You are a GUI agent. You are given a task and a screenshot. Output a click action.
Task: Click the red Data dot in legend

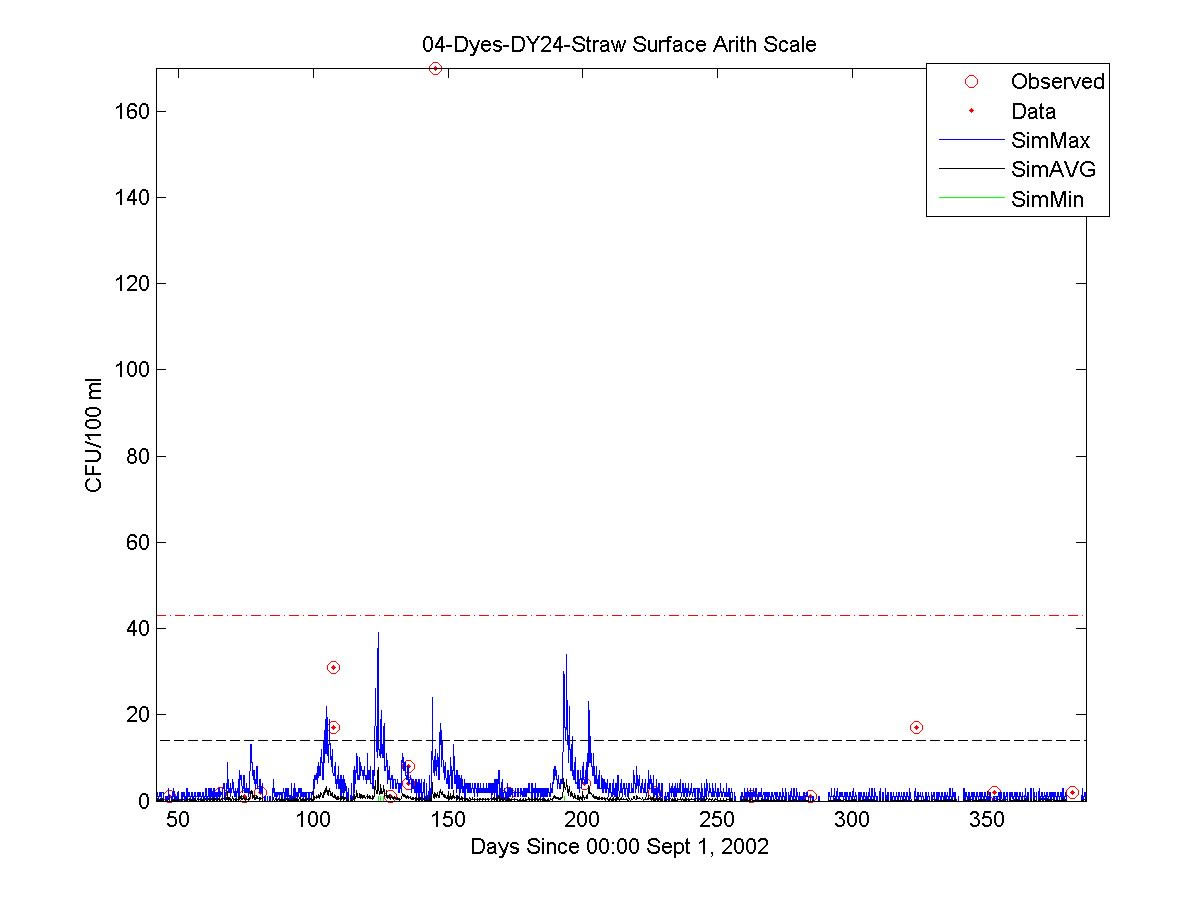pyautogui.click(x=969, y=111)
